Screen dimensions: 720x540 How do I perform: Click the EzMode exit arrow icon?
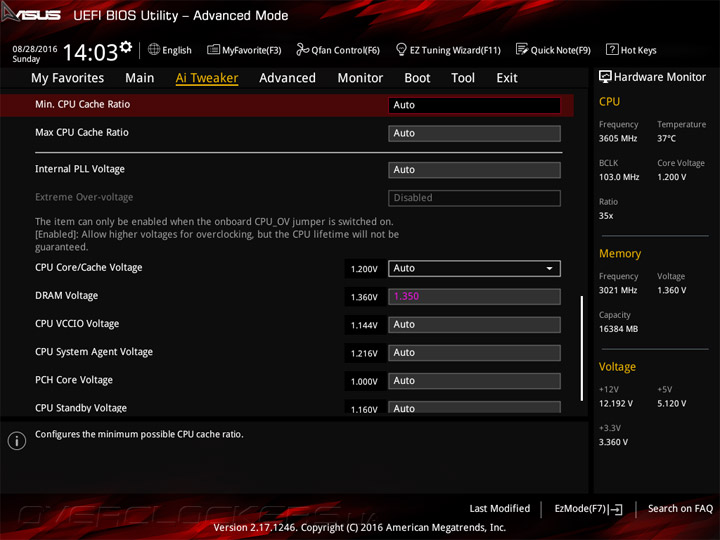click(x=616, y=509)
